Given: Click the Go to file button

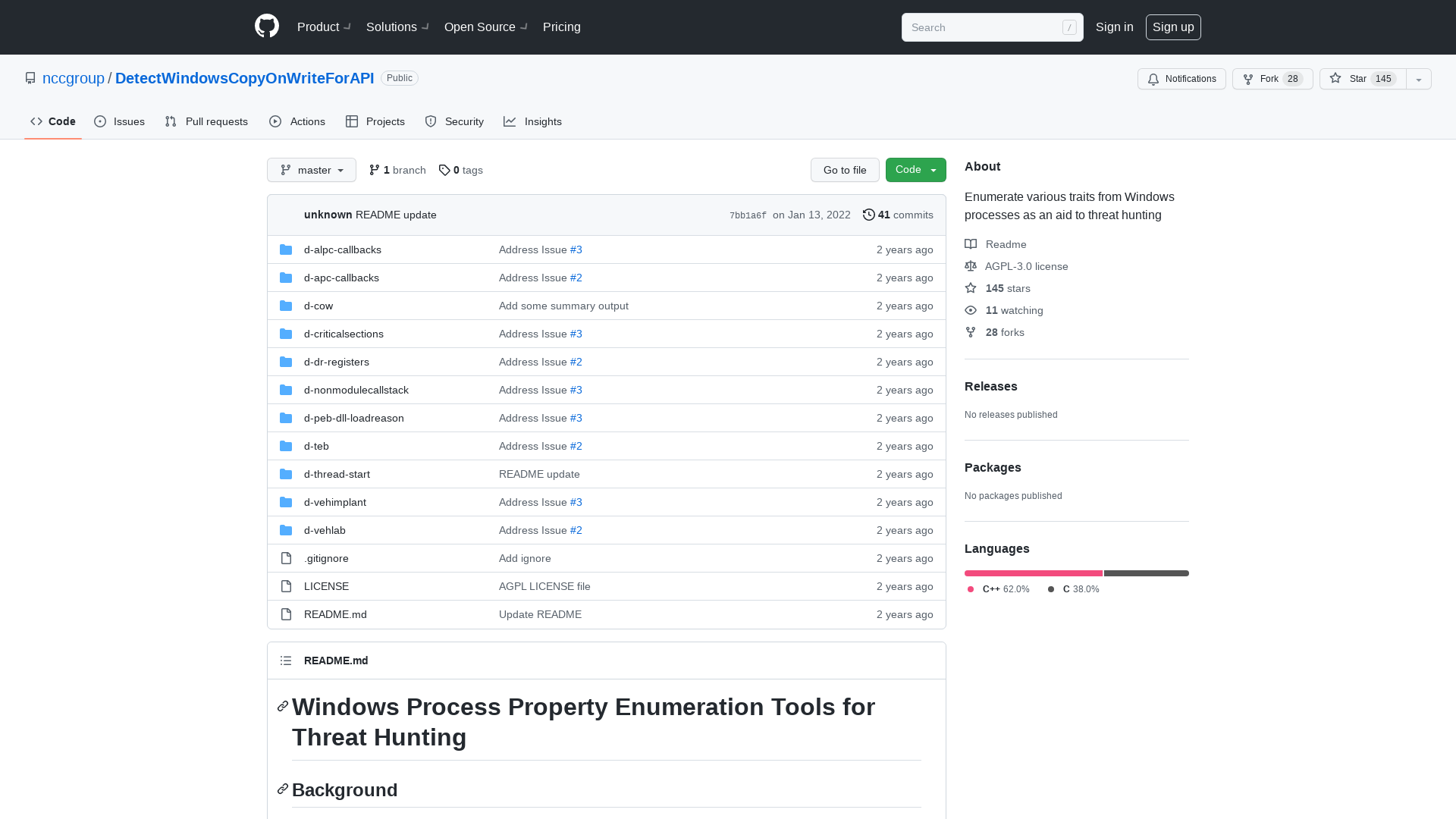Looking at the screenshot, I should coord(845,170).
